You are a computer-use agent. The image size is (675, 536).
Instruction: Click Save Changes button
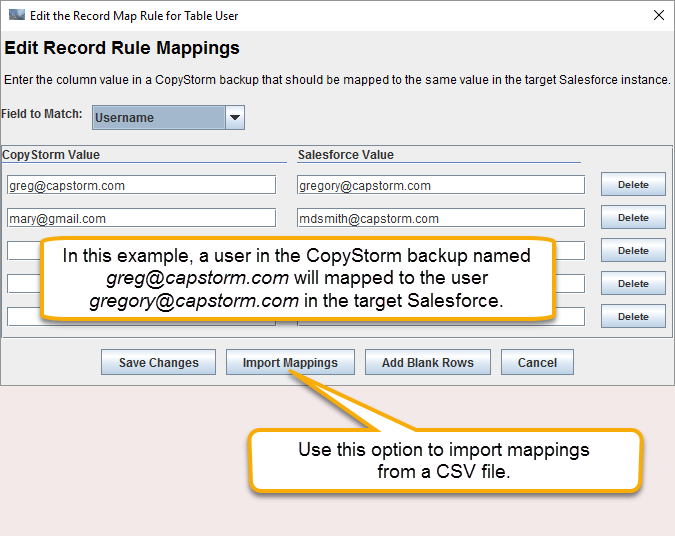[158, 362]
